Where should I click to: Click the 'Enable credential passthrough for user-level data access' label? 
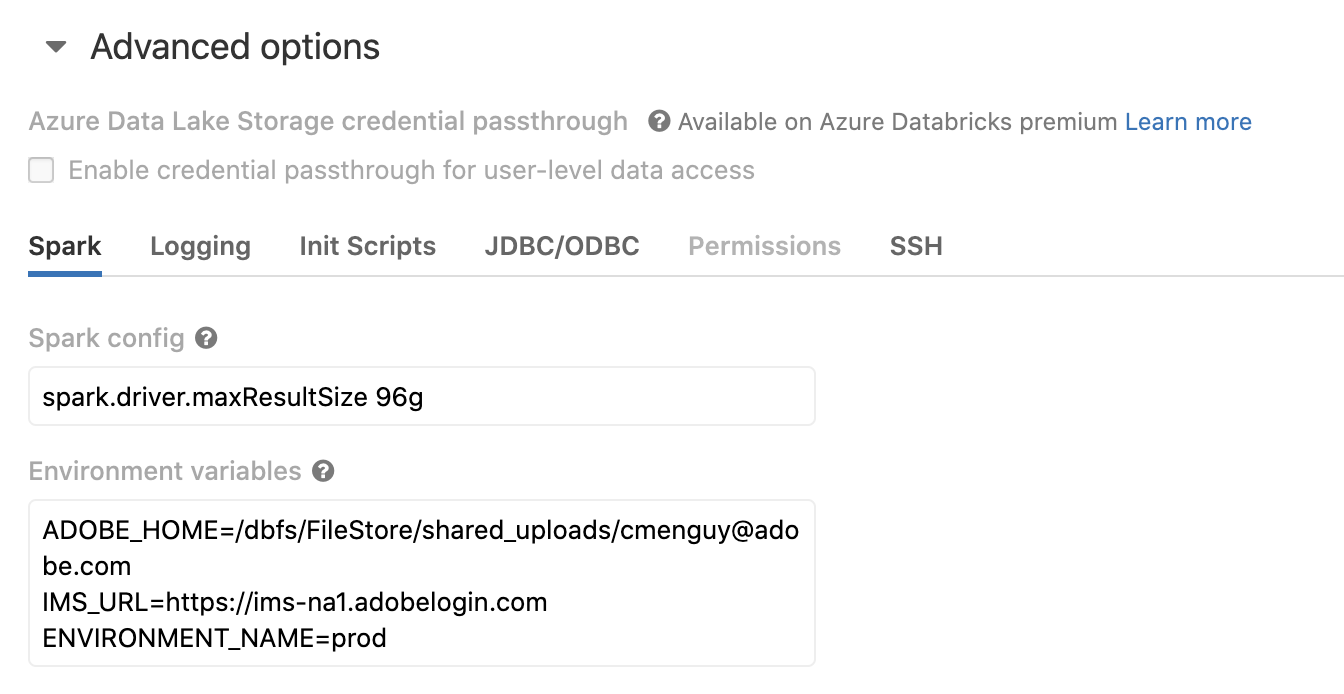click(x=411, y=170)
